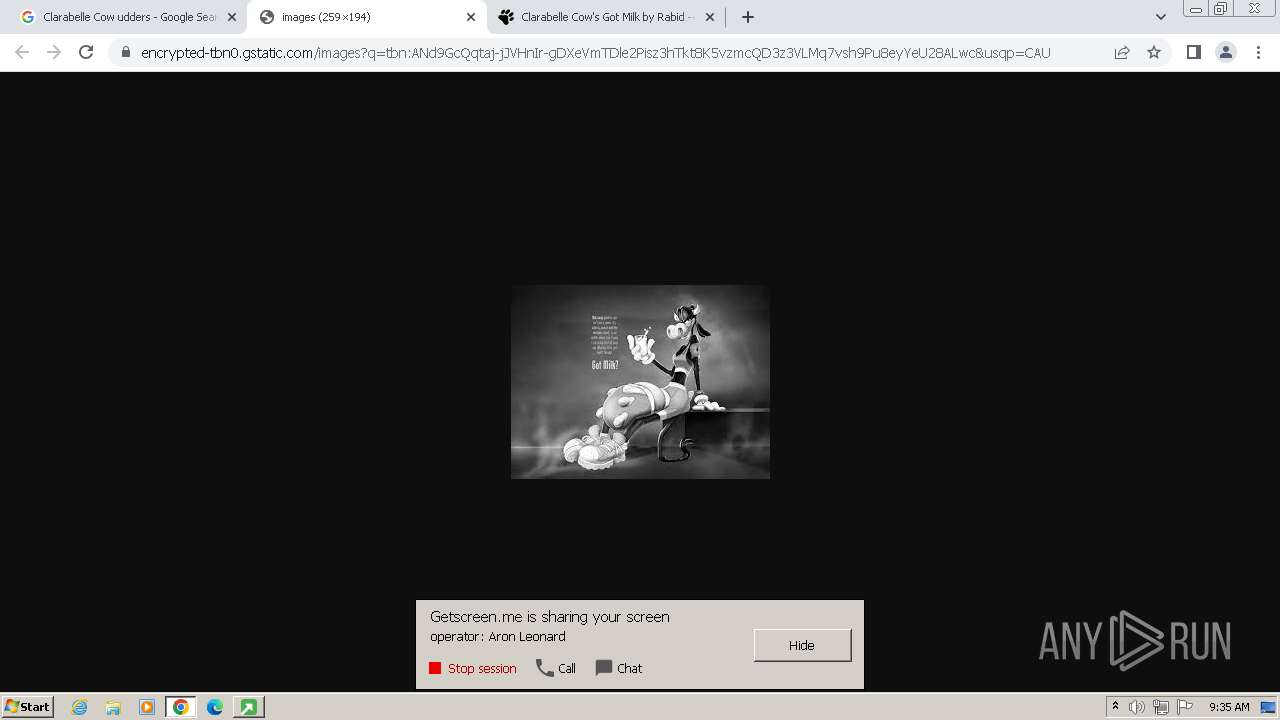The image size is (1280, 720).
Task: Share this page icon in address bar
Action: [x=1122, y=52]
